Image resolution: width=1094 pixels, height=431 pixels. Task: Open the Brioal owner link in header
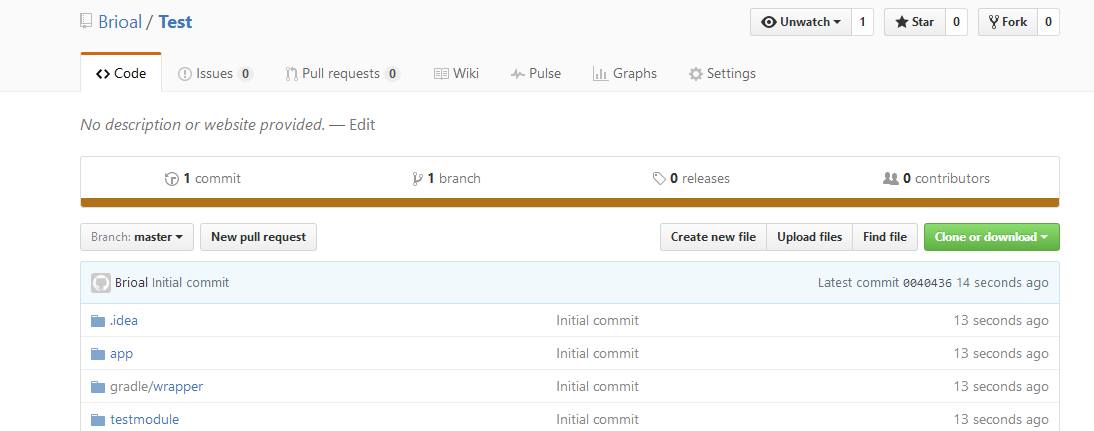coord(119,22)
